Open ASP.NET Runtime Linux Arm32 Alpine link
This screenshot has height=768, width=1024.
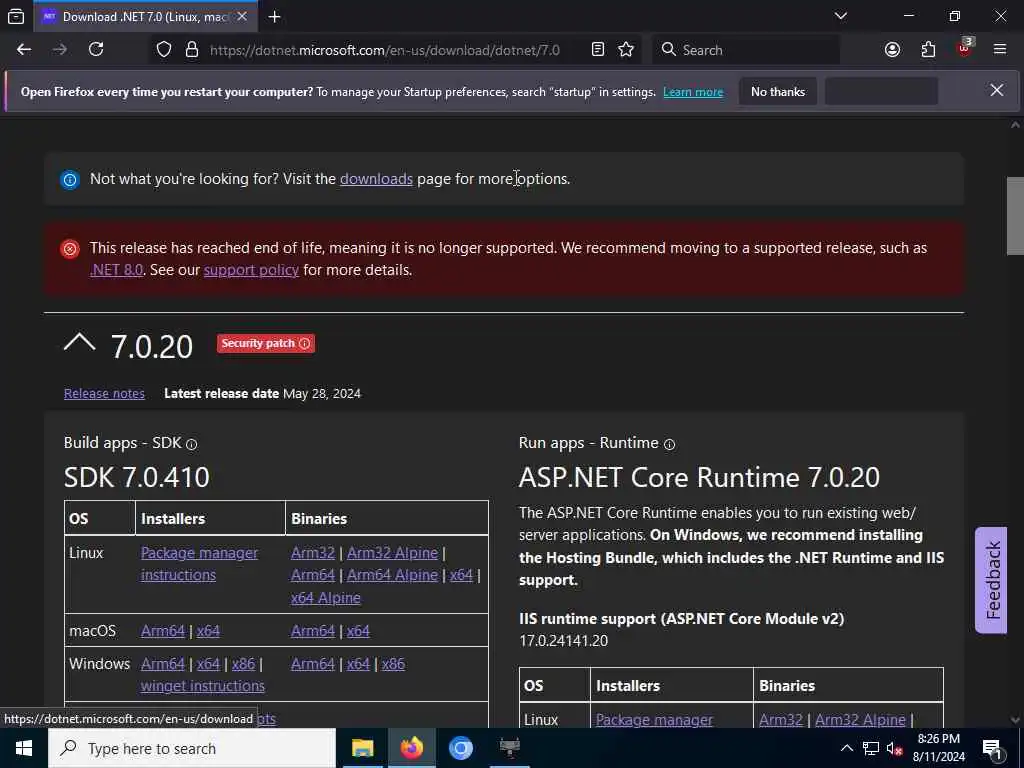point(860,720)
